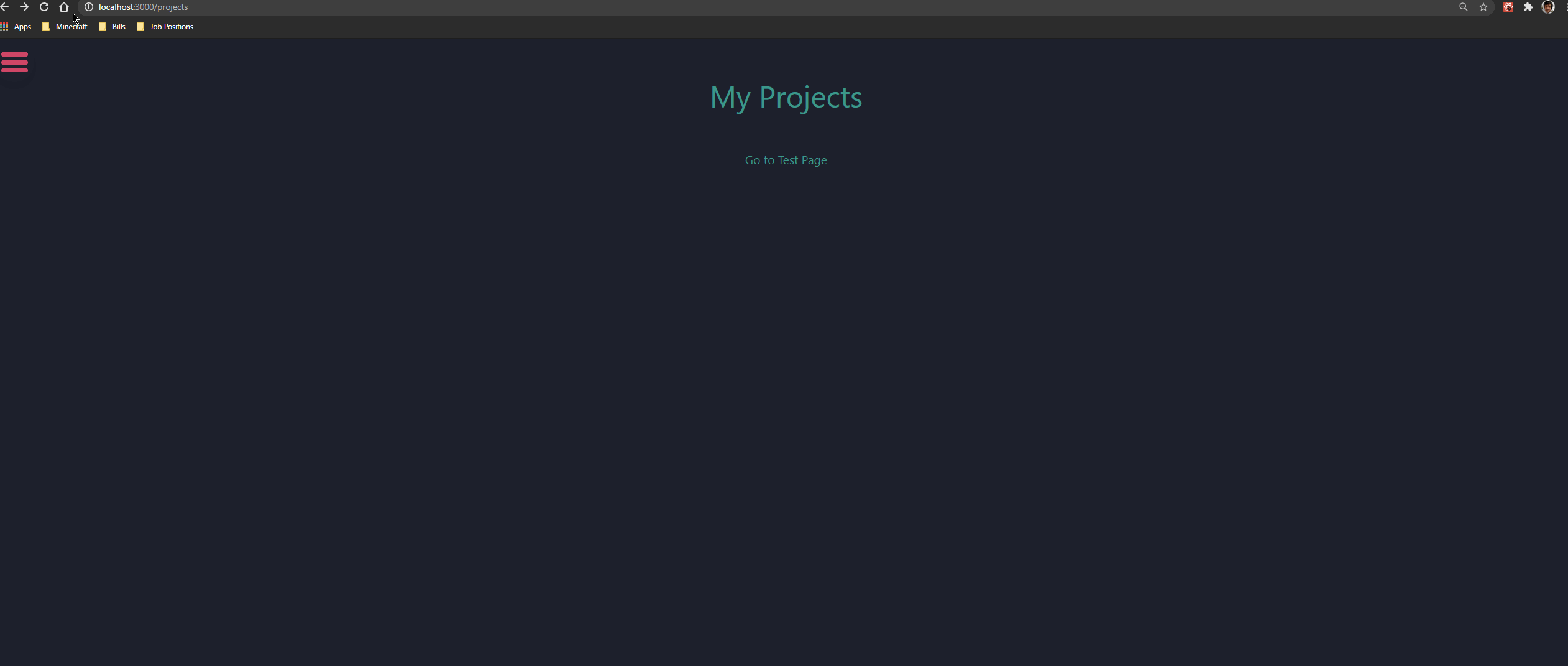Click the My Projects heading
This screenshot has width=1568, height=666.
(786, 98)
